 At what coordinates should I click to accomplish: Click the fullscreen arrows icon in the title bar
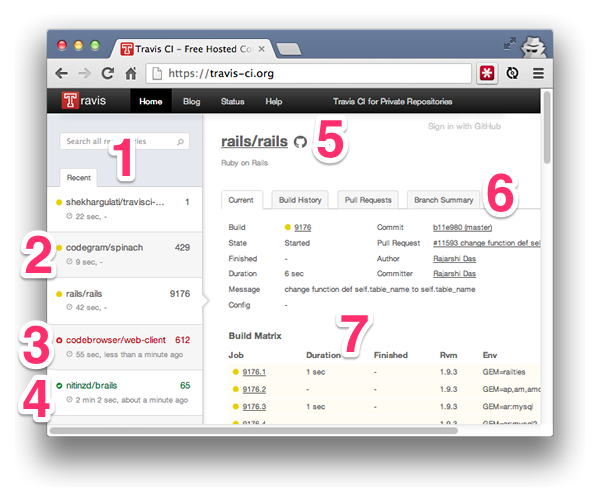coord(510,43)
